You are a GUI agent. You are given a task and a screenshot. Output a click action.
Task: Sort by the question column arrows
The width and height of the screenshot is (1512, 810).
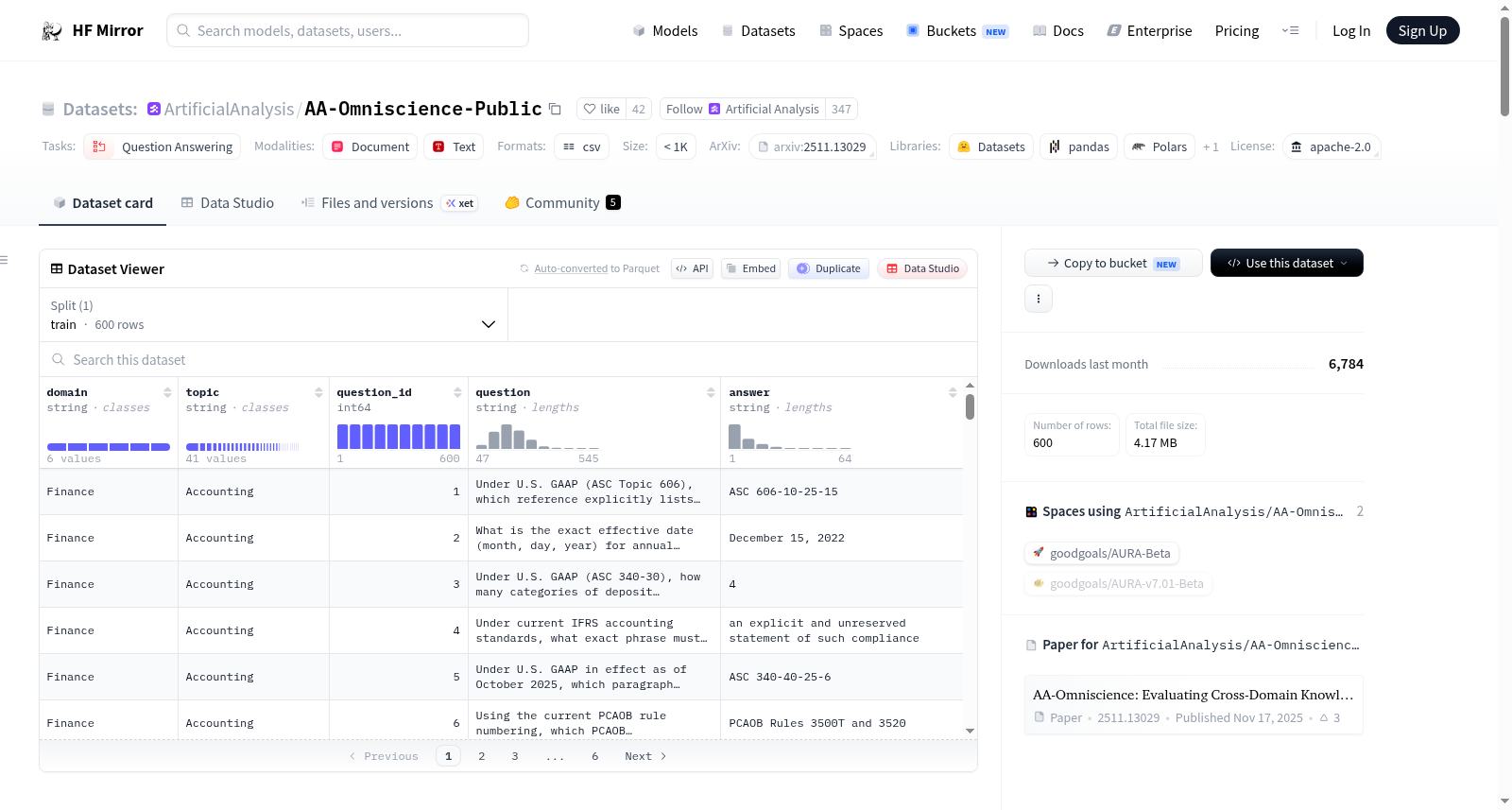click(x=711, y=392)
